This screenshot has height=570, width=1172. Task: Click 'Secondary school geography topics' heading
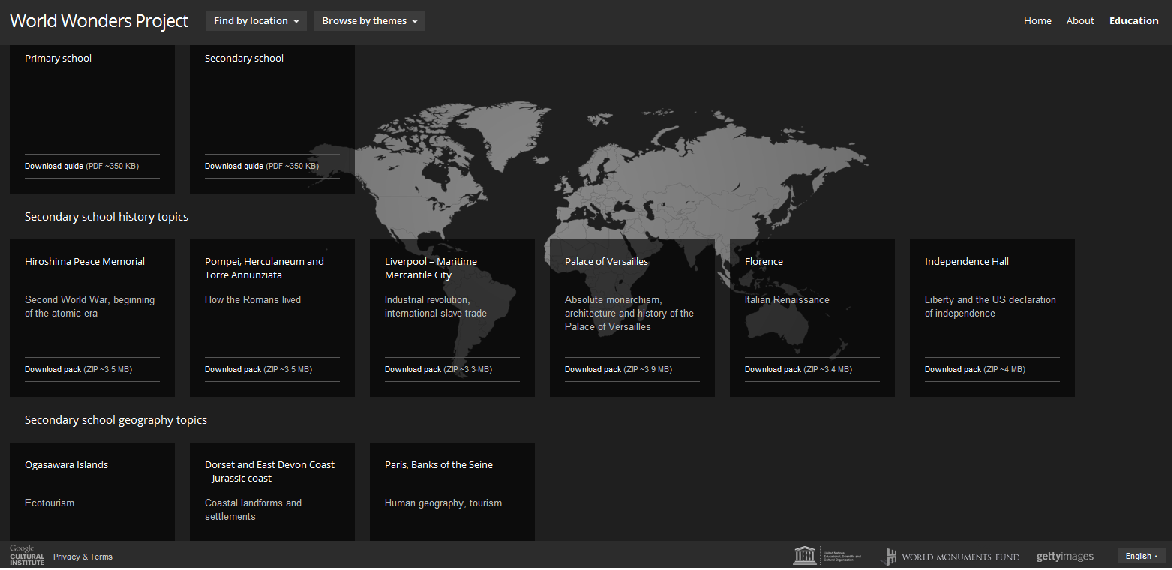coord(116,420)
